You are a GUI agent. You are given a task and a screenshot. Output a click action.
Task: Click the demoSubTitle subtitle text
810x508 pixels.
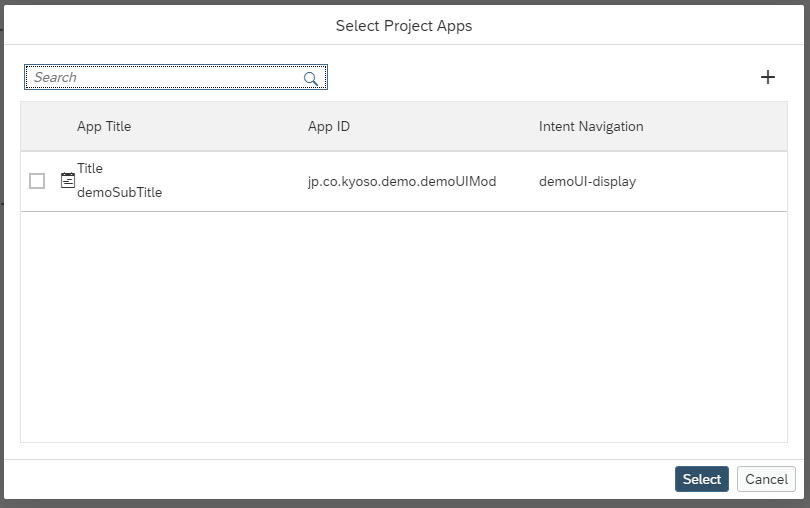(x=119, y=192)
